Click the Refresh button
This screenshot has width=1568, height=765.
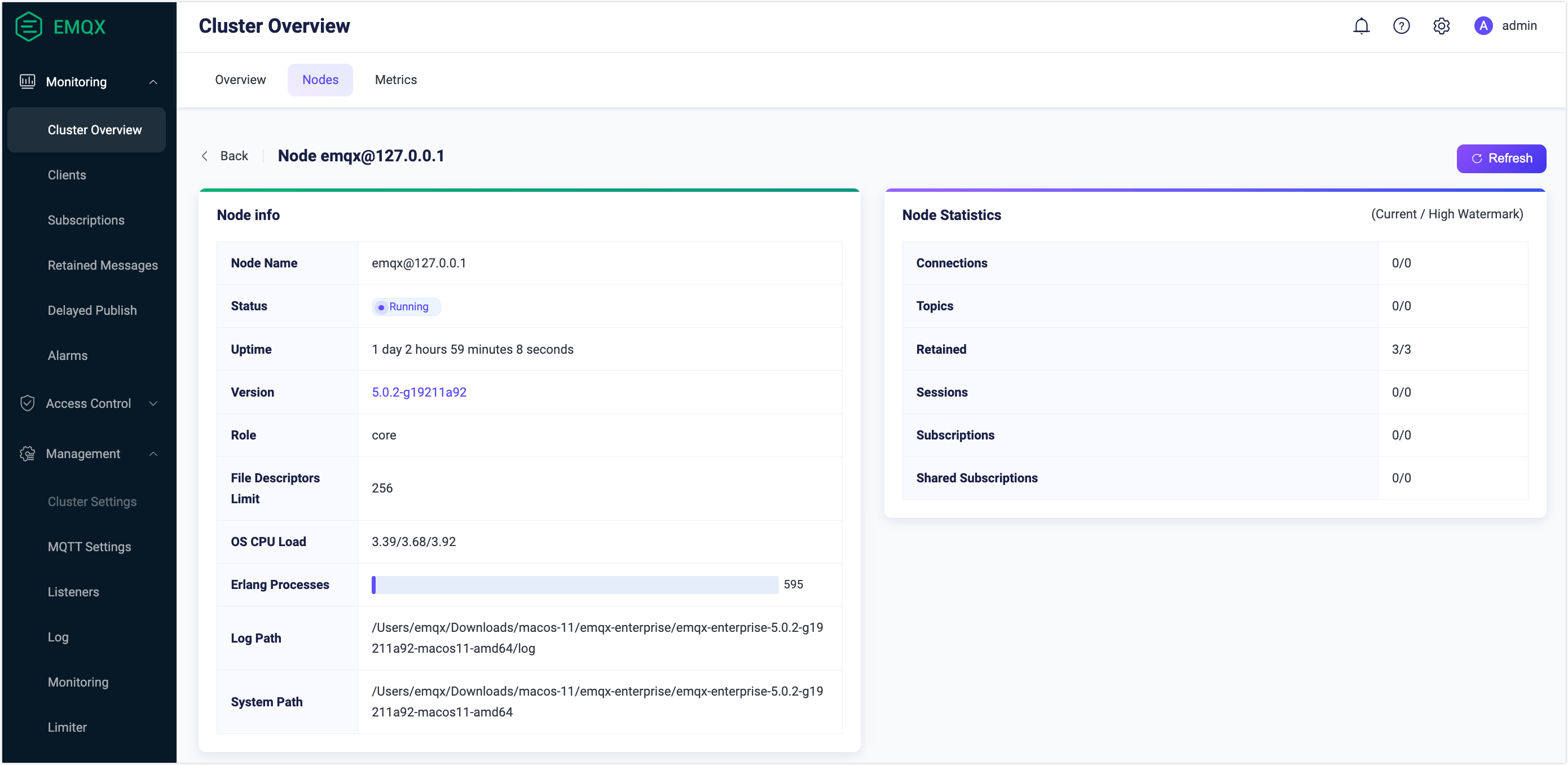coord(1500,159)
